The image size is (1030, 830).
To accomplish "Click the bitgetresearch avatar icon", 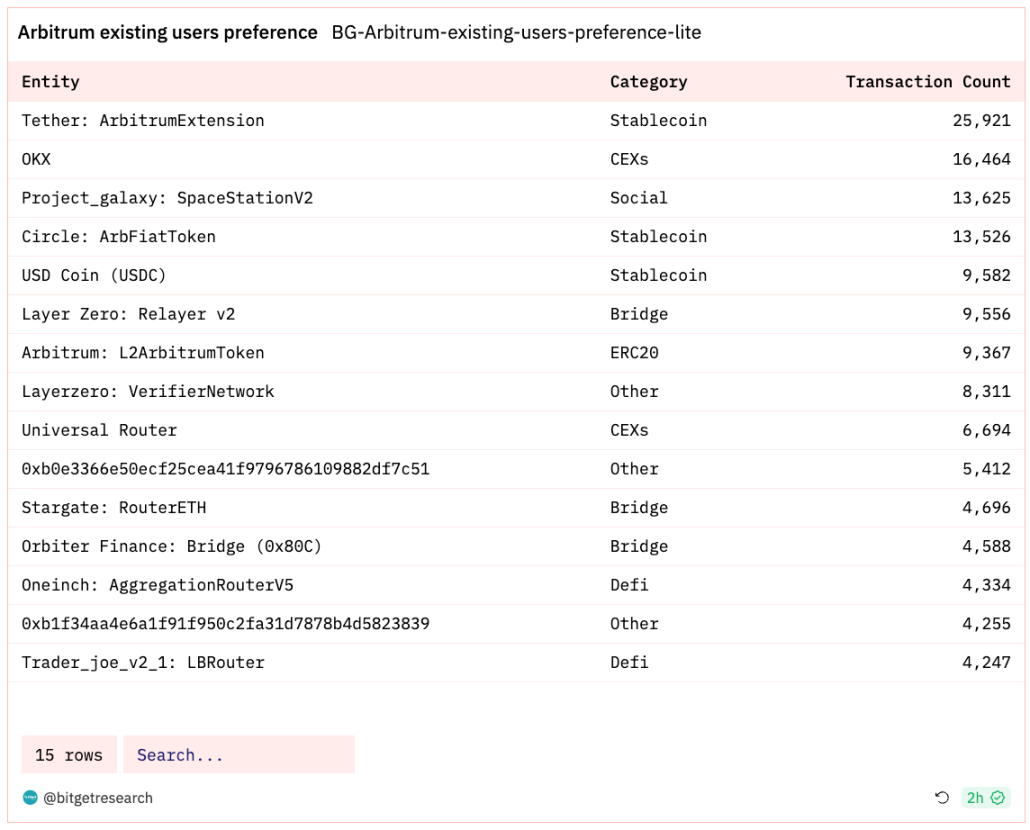I will tap(30, 797).
